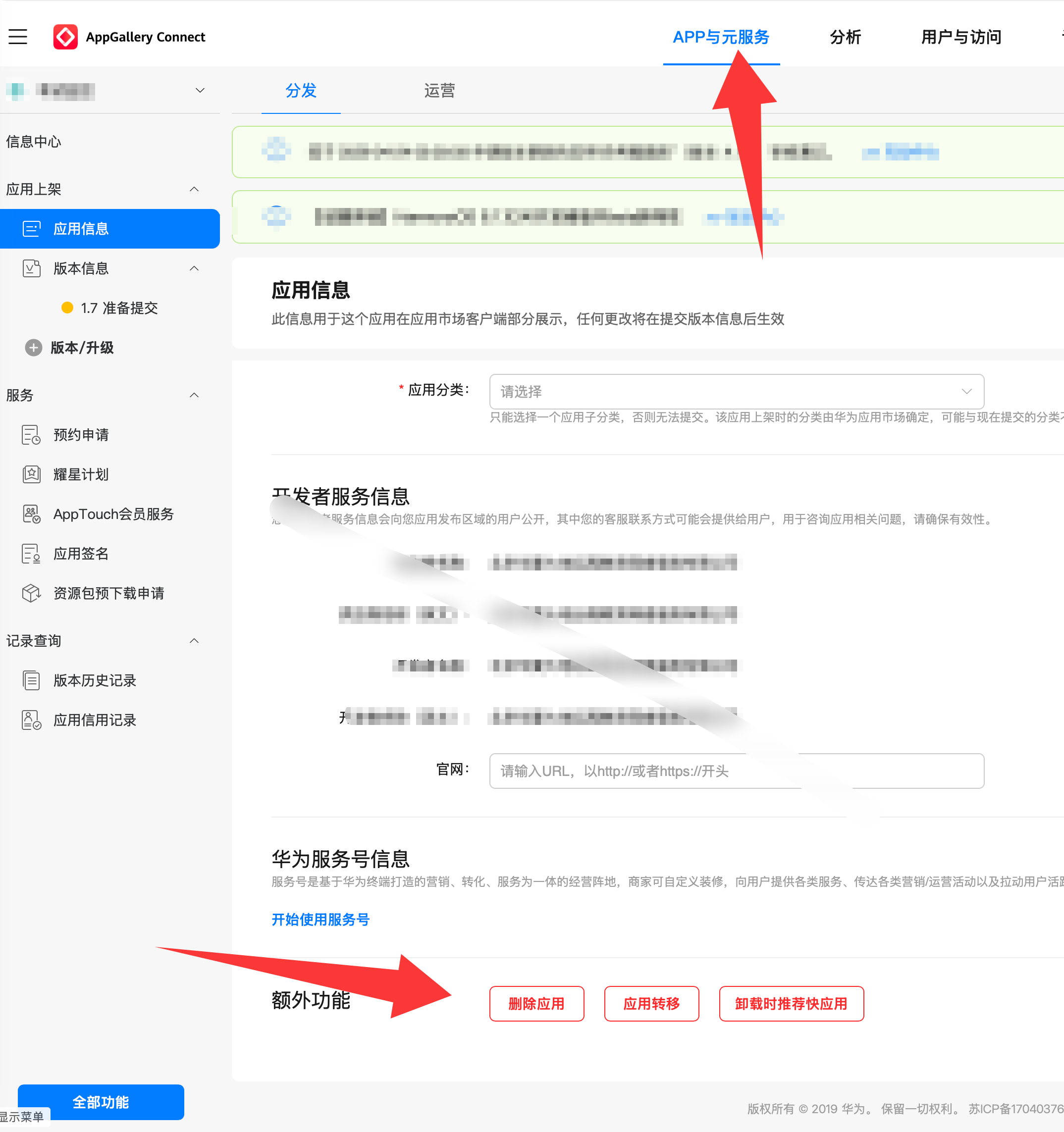1064x1132 pixels.
Task: Expand the app selector dropdown chevron
Action: [200, 91]
